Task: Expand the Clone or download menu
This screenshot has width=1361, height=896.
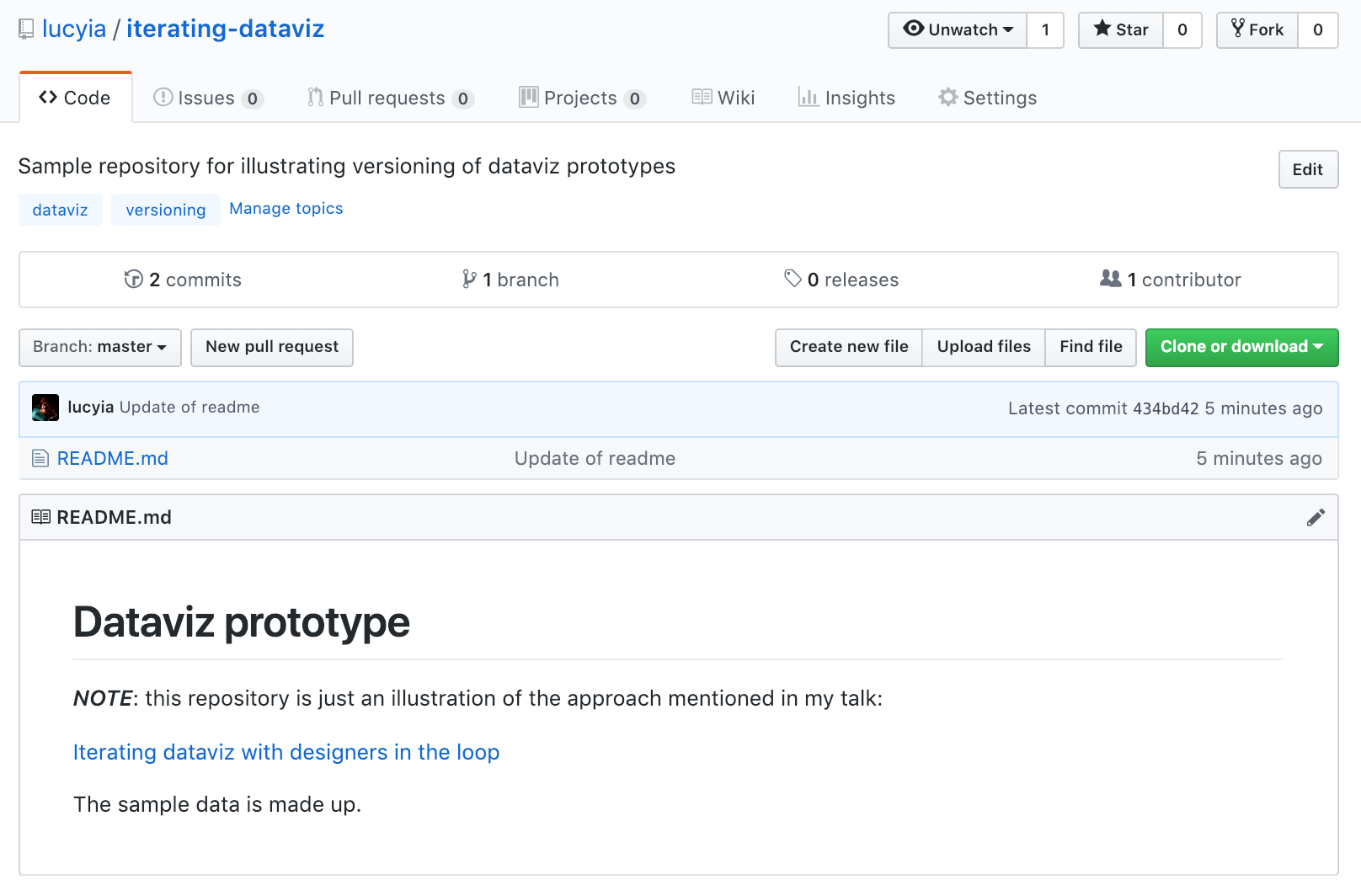Action: tap(1241, 348)
